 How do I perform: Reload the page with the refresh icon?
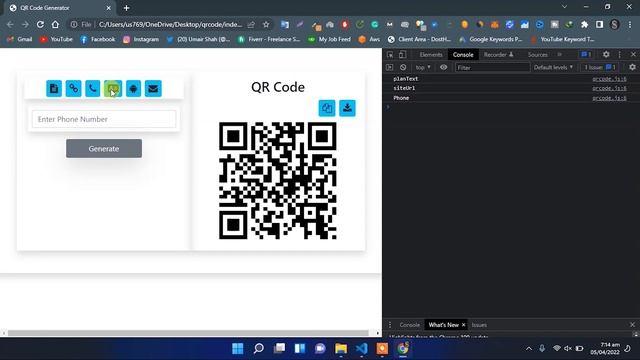40,24
